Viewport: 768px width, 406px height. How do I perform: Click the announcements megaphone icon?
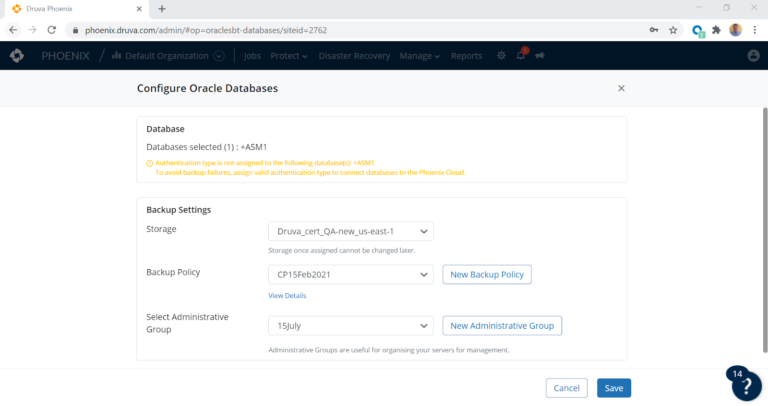tap(539, 56)
